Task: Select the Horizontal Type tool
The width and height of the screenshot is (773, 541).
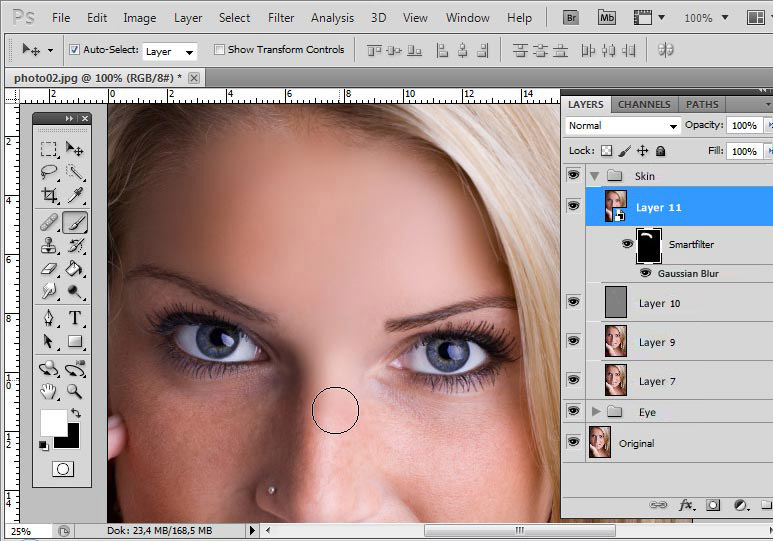Action: click(75, 318)
